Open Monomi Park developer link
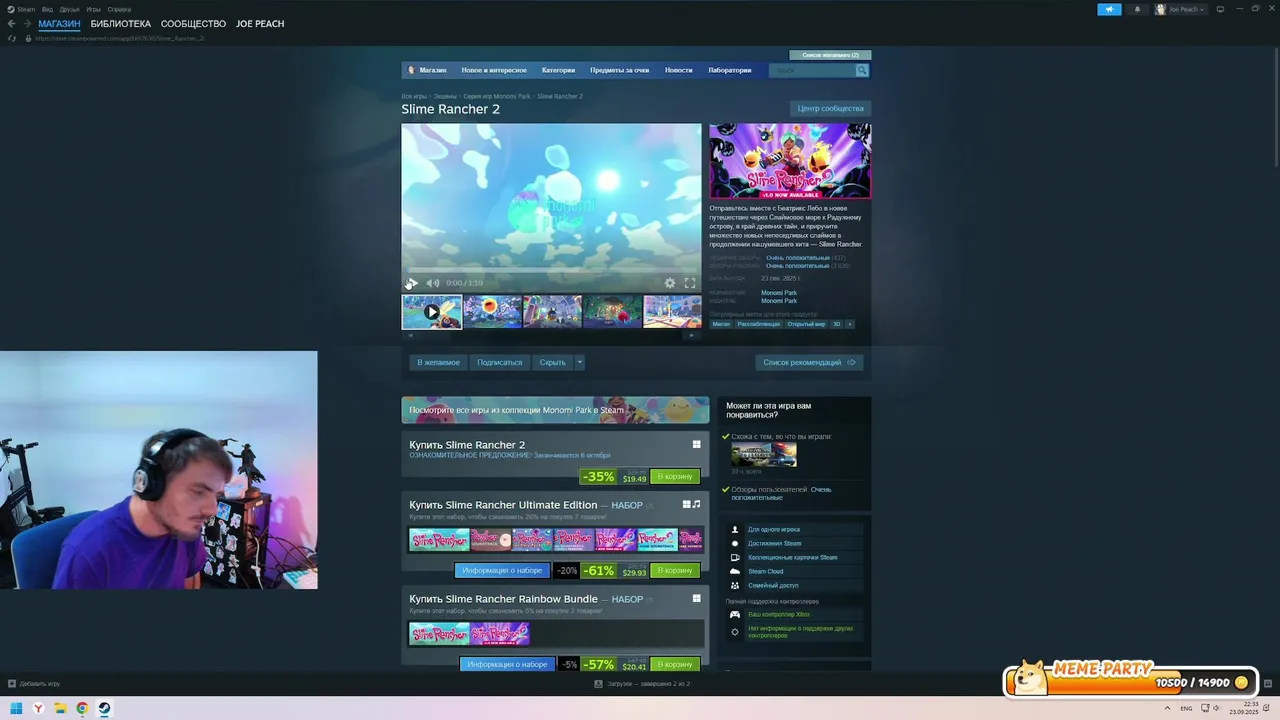1280x720 pixels. coord(779,293)
